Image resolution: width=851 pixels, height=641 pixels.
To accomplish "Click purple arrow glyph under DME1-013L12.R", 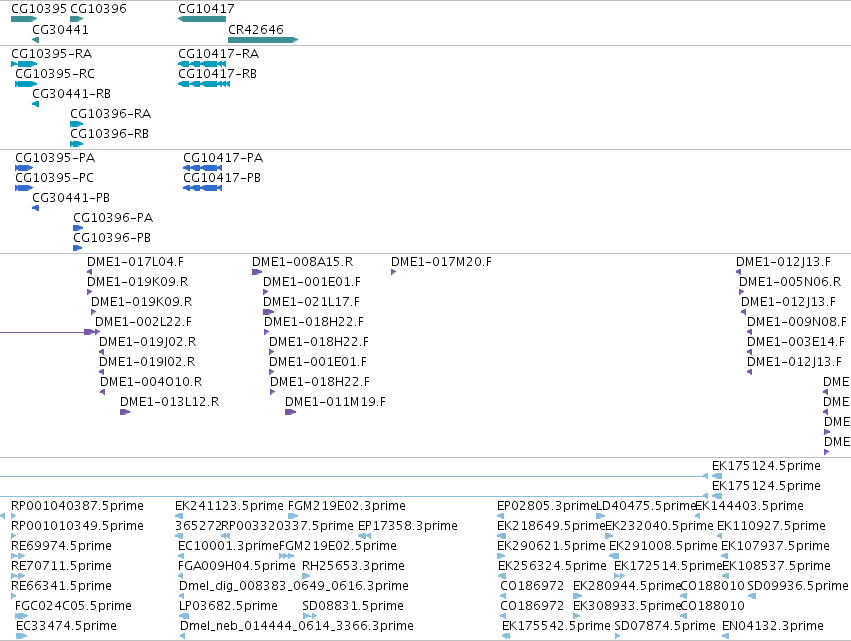I will coord(125,412).
